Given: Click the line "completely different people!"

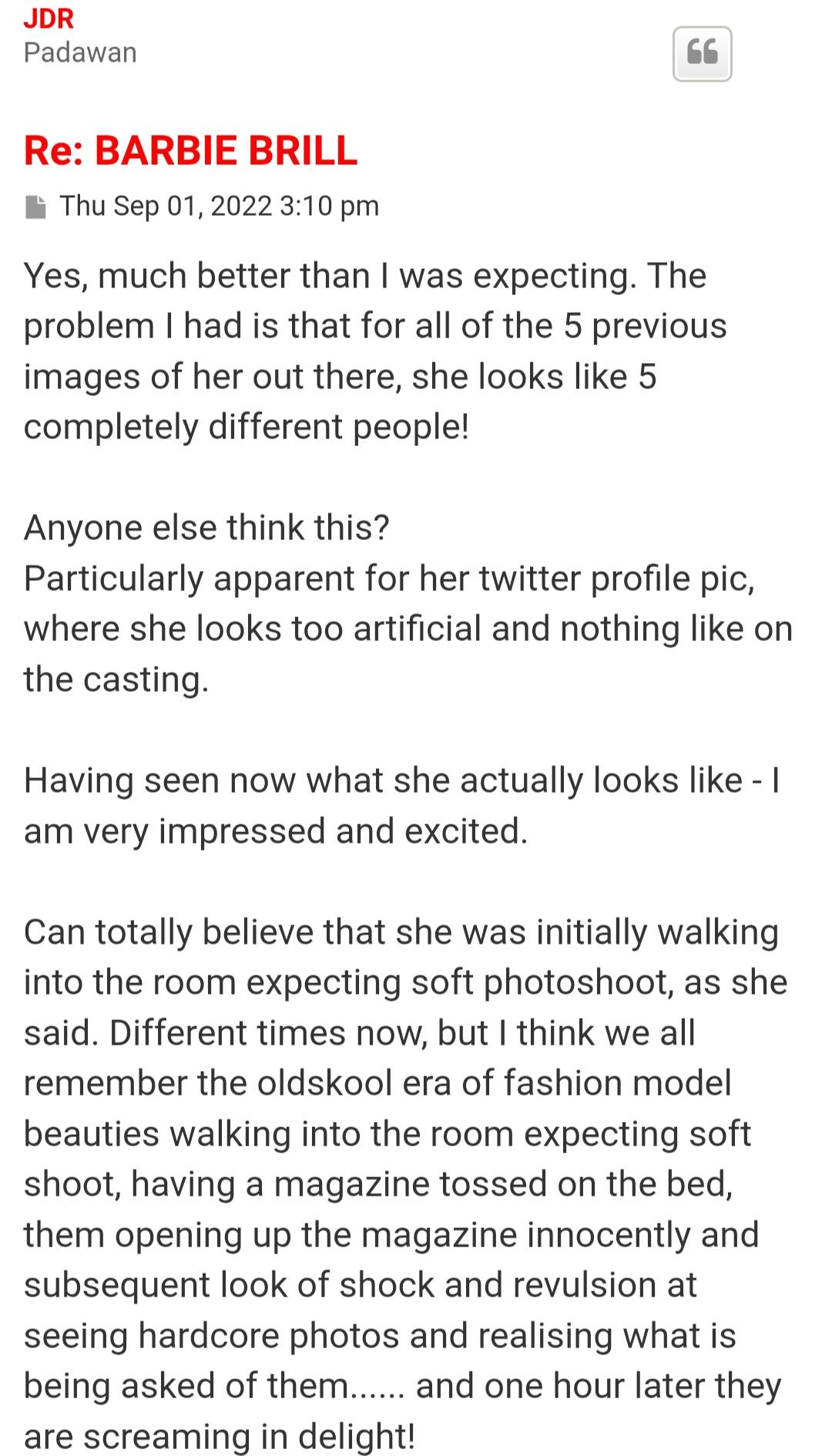Looking at the screenshot, I should [247, 427].
